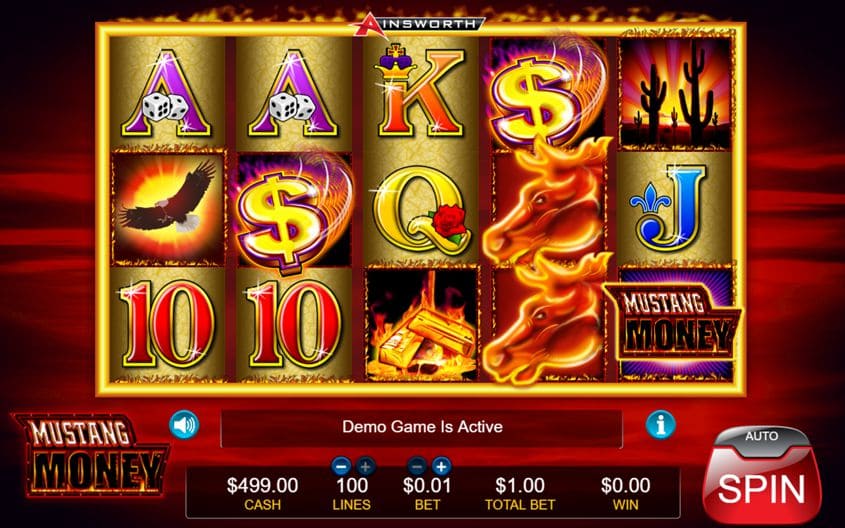This screenshot has width=845, height=528.
Task: Open the game info paytable icon
Action: pos(660,425)
